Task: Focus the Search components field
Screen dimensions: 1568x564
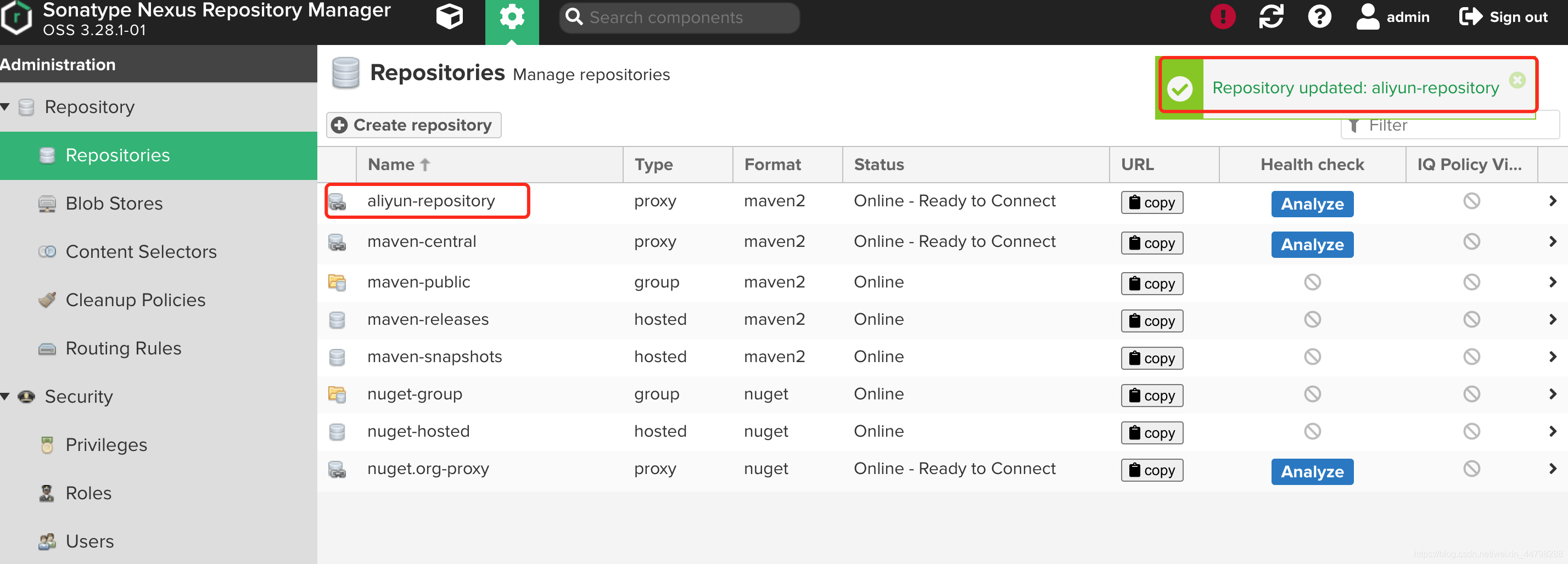Action: pyautogui.click(x=679, y=18)
